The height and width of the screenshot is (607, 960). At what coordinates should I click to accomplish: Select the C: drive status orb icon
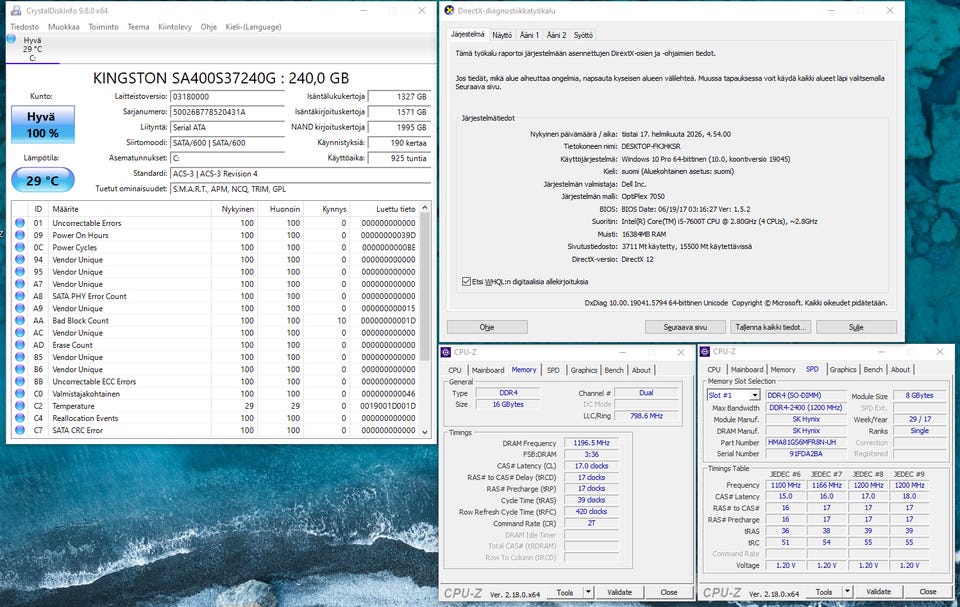click(x=11, y=39)
